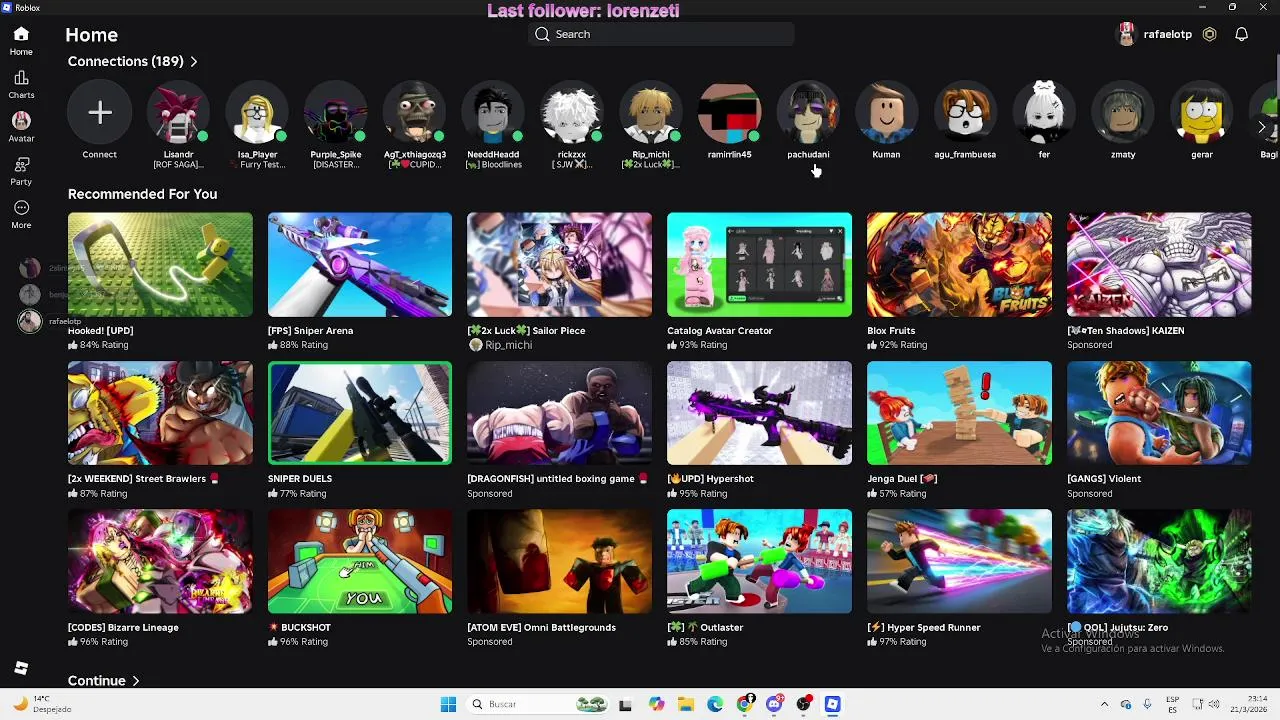Open the untitled boxing game thumbnail

click(x=559, y=413)
